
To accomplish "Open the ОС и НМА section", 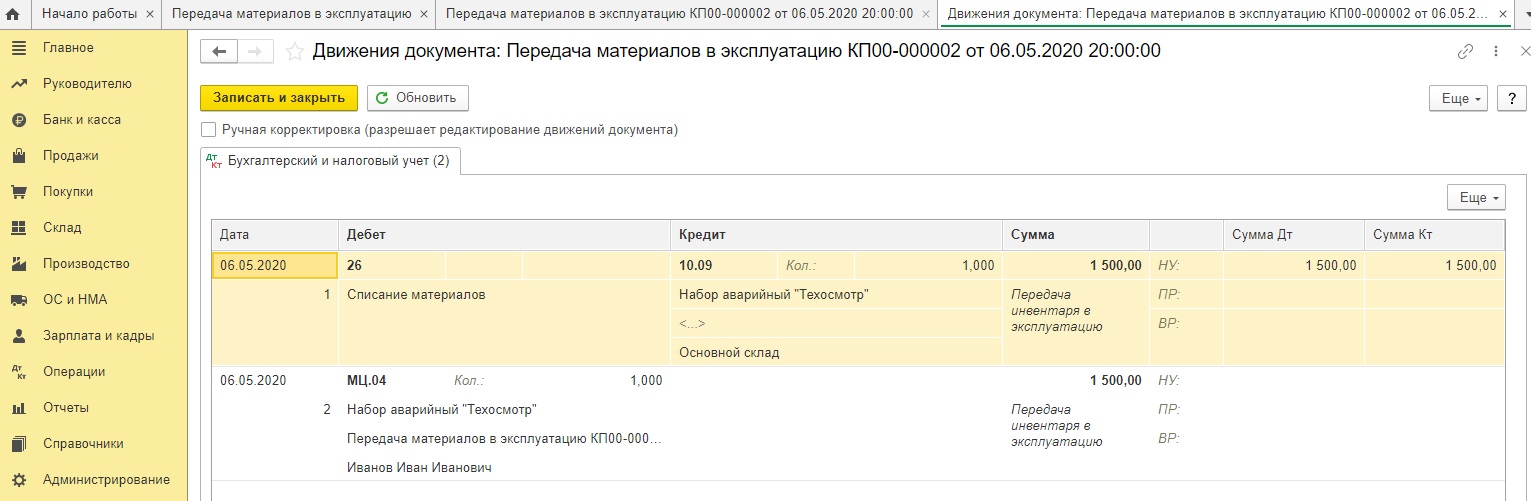I will (x=74, y=300).
